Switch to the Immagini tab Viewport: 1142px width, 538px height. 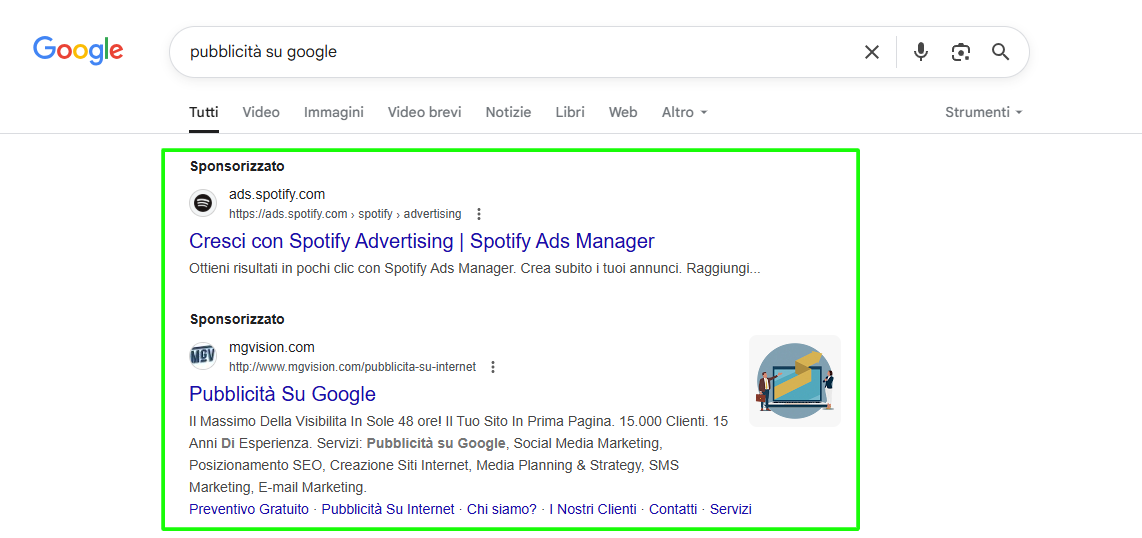334,112
